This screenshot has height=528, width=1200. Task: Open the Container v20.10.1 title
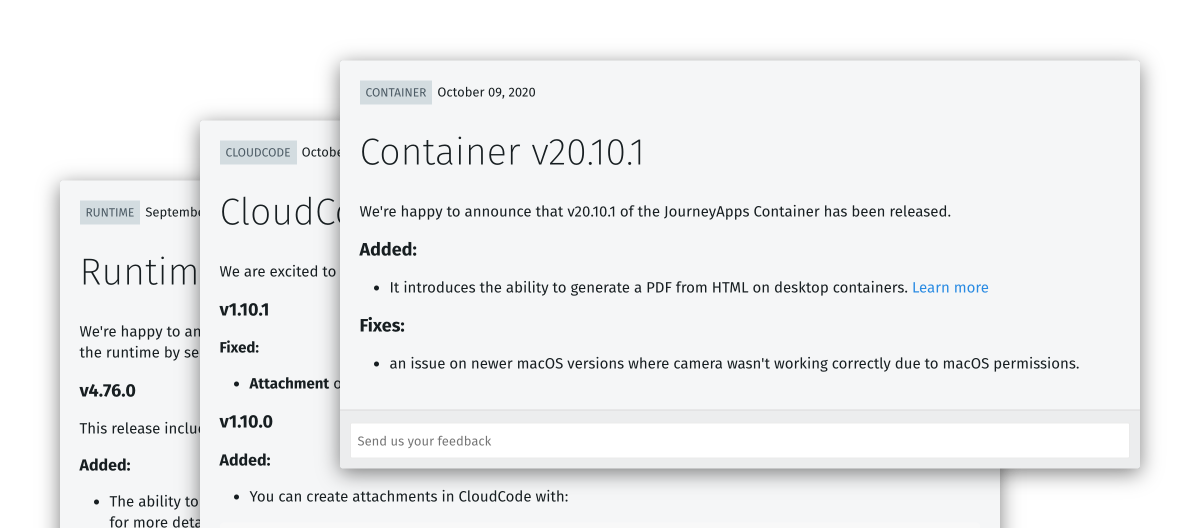coord(501,152)
